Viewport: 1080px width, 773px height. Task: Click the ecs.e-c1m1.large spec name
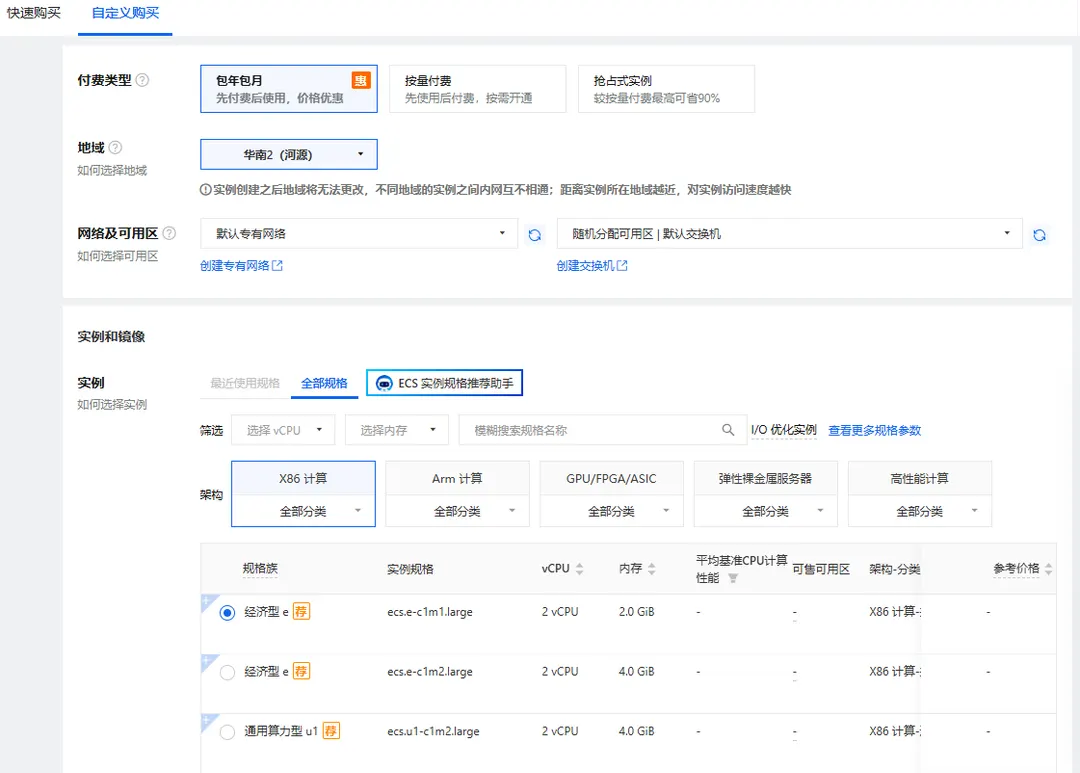[430, 612]
